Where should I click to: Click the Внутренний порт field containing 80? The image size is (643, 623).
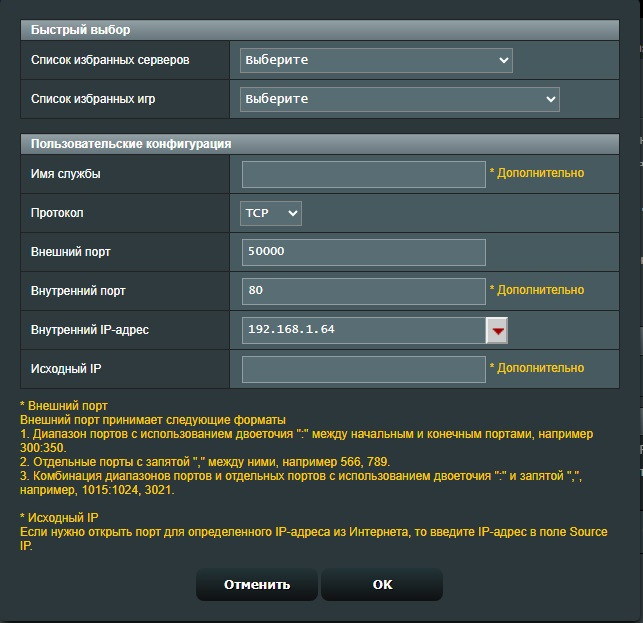coord(363,291)
